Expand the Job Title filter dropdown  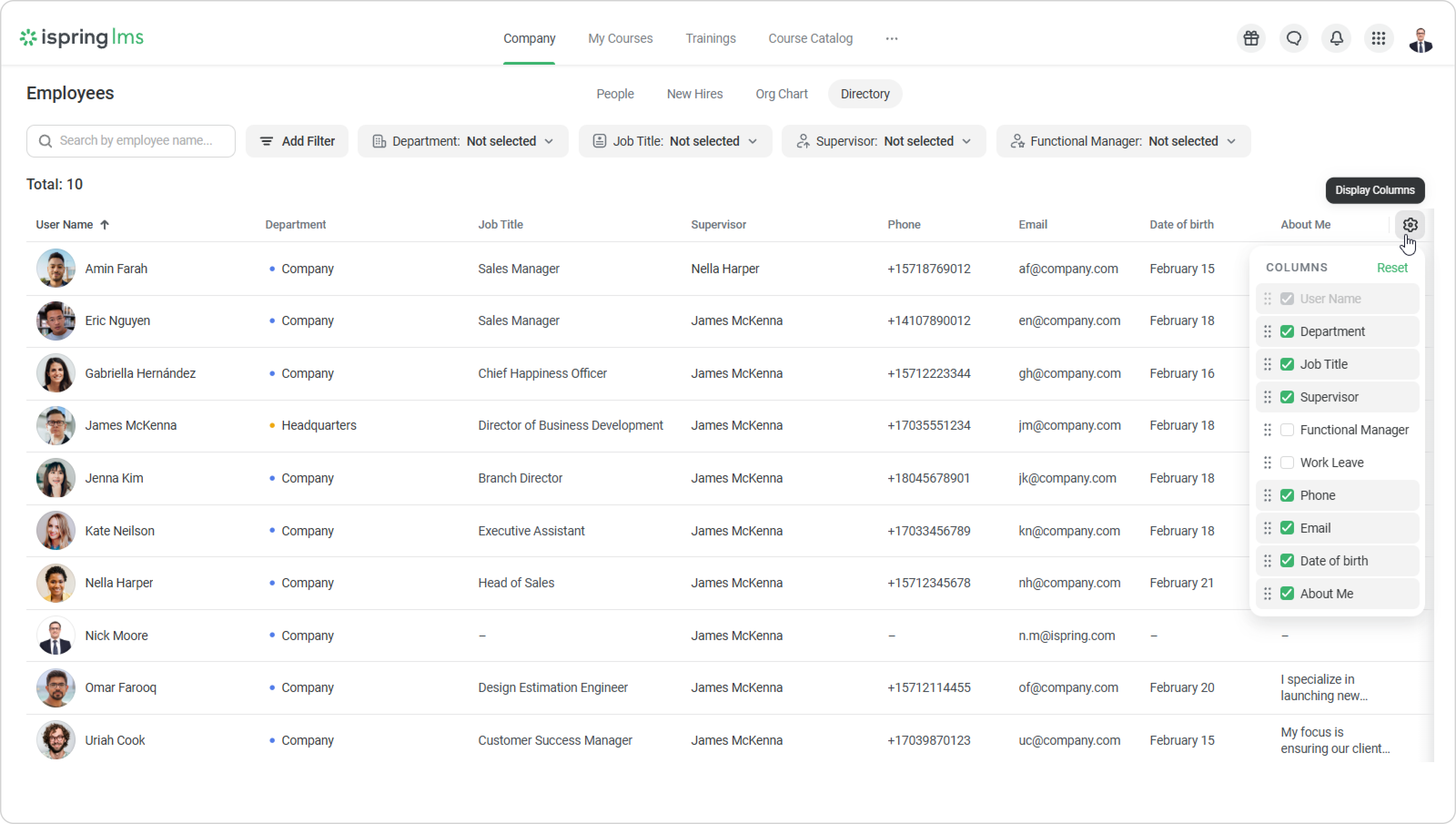point(675,141)
